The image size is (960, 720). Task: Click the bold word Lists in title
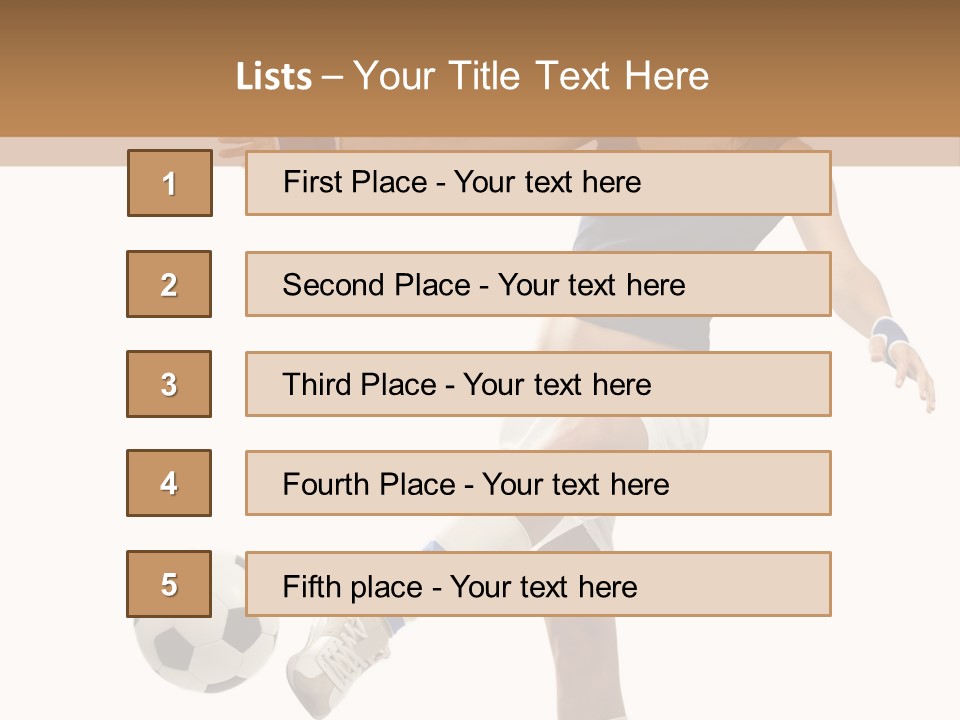(273, 77)
